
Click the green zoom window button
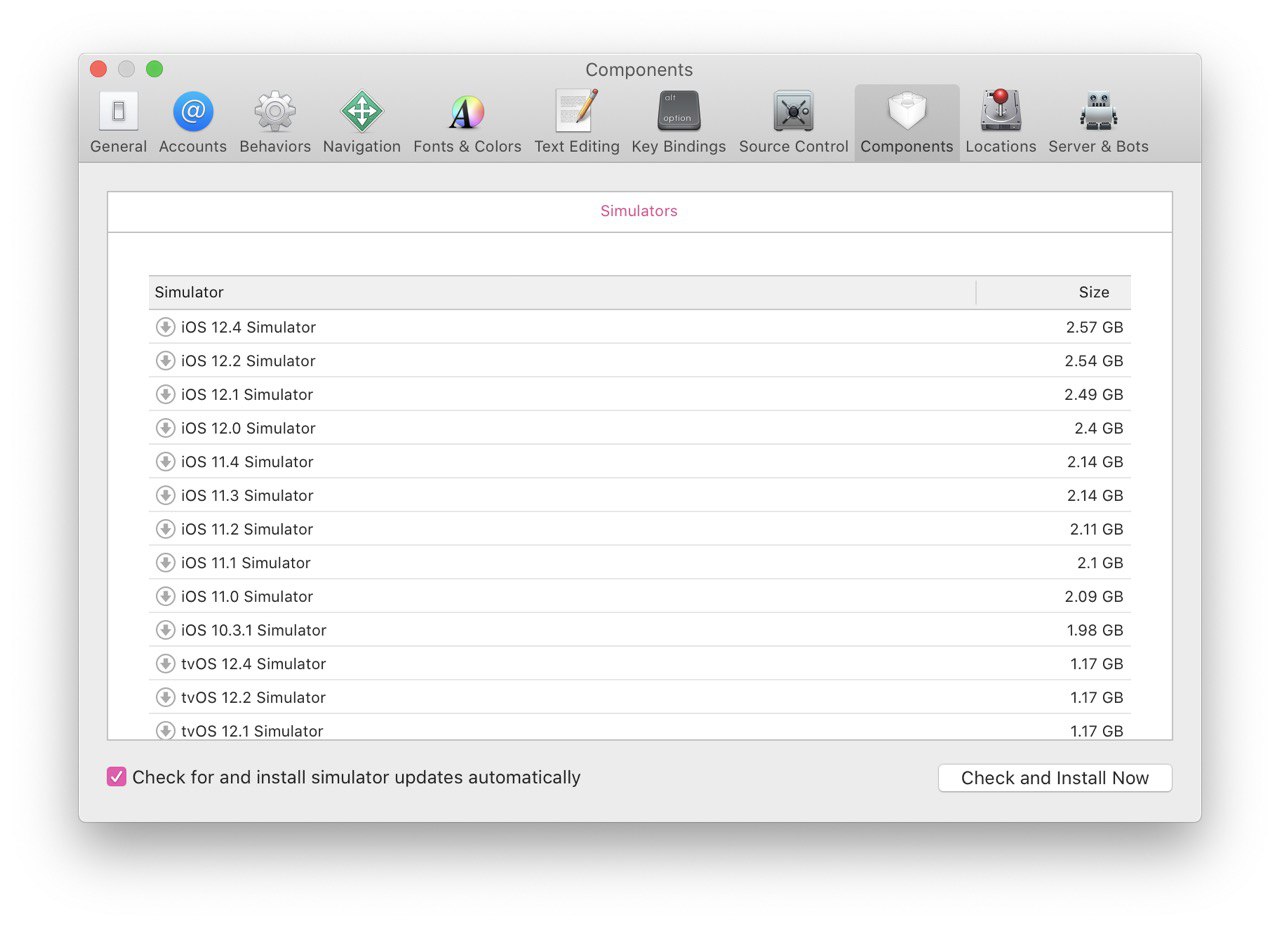tap(154, 69)
